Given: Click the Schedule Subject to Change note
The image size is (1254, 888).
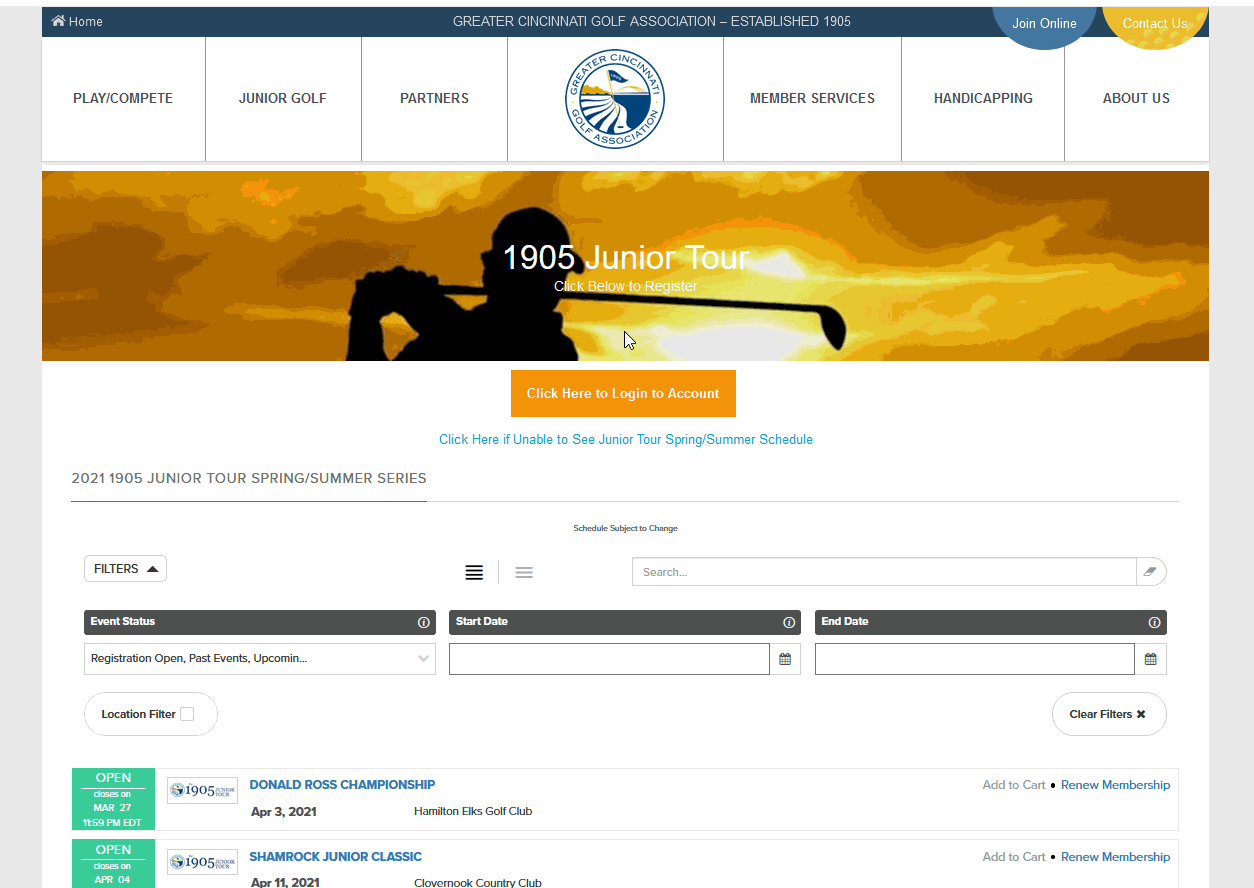Looking at the screenshot, I should (625, 528).
